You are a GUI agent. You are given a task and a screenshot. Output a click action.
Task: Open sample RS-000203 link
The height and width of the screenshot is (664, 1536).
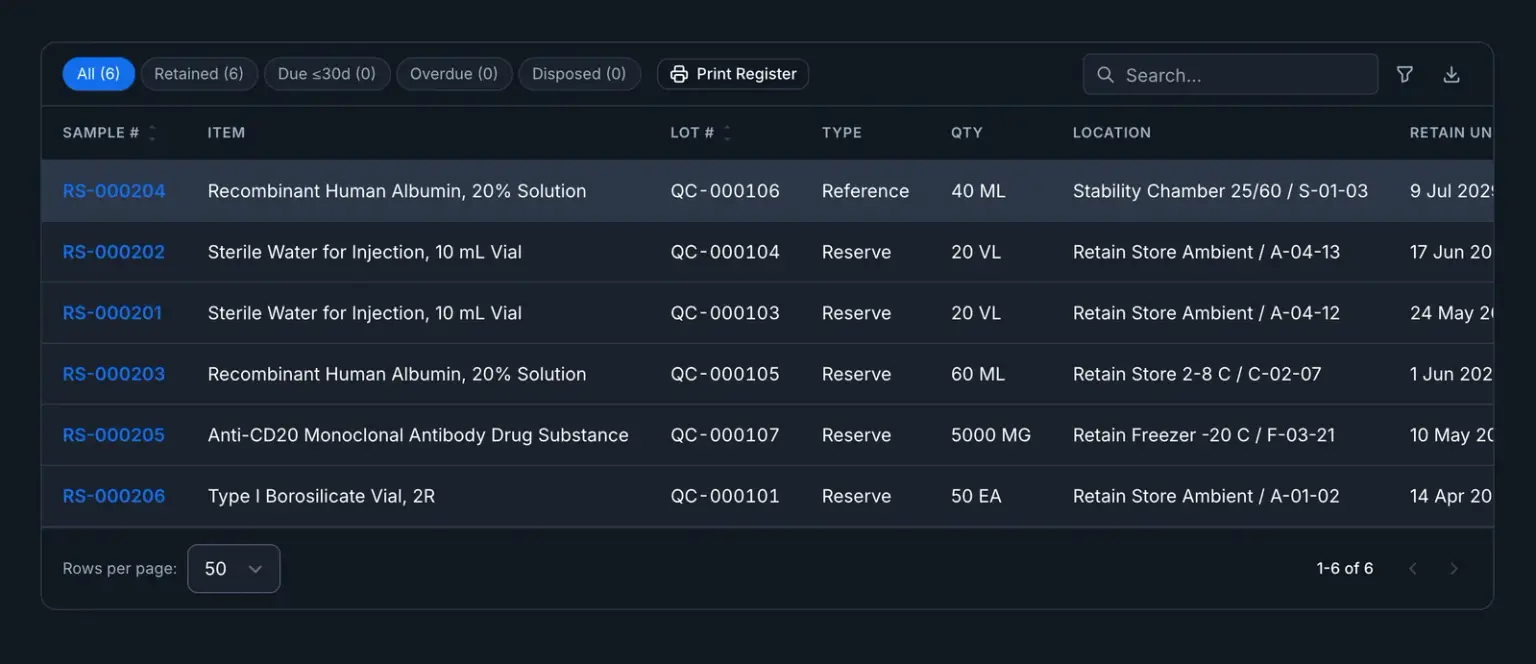(x=114, y=374)
